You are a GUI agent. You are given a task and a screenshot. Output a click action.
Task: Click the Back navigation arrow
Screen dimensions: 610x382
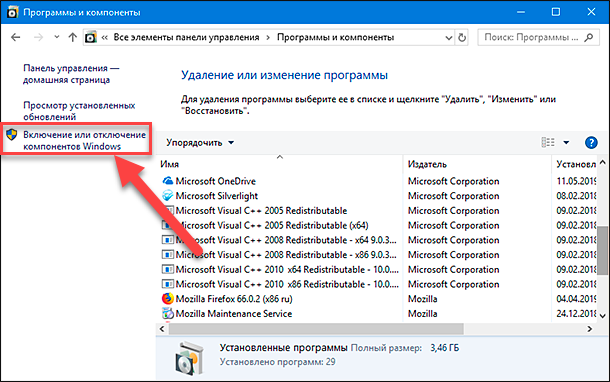click(16, 37)
